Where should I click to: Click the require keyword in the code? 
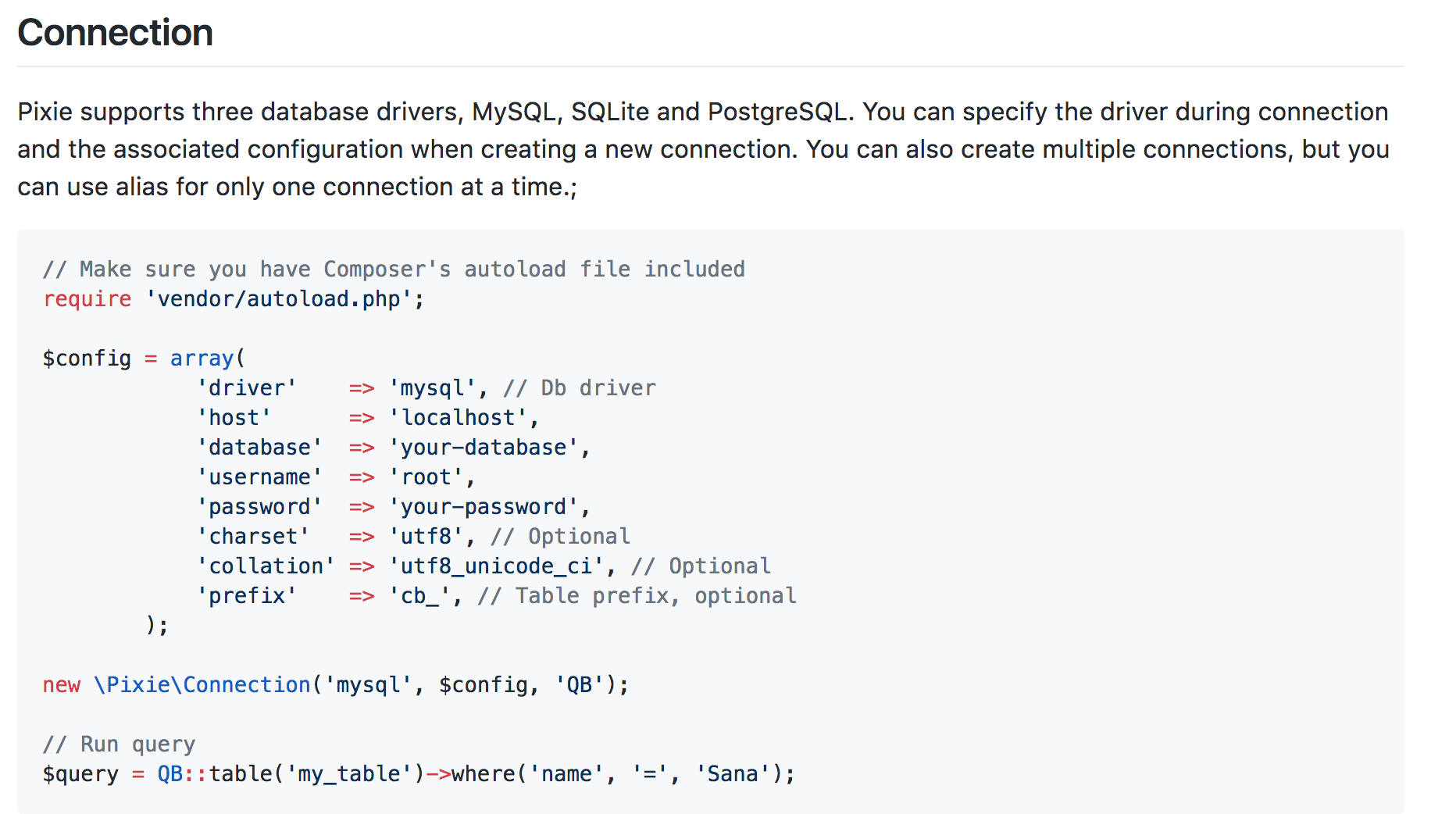click(87, 299)
